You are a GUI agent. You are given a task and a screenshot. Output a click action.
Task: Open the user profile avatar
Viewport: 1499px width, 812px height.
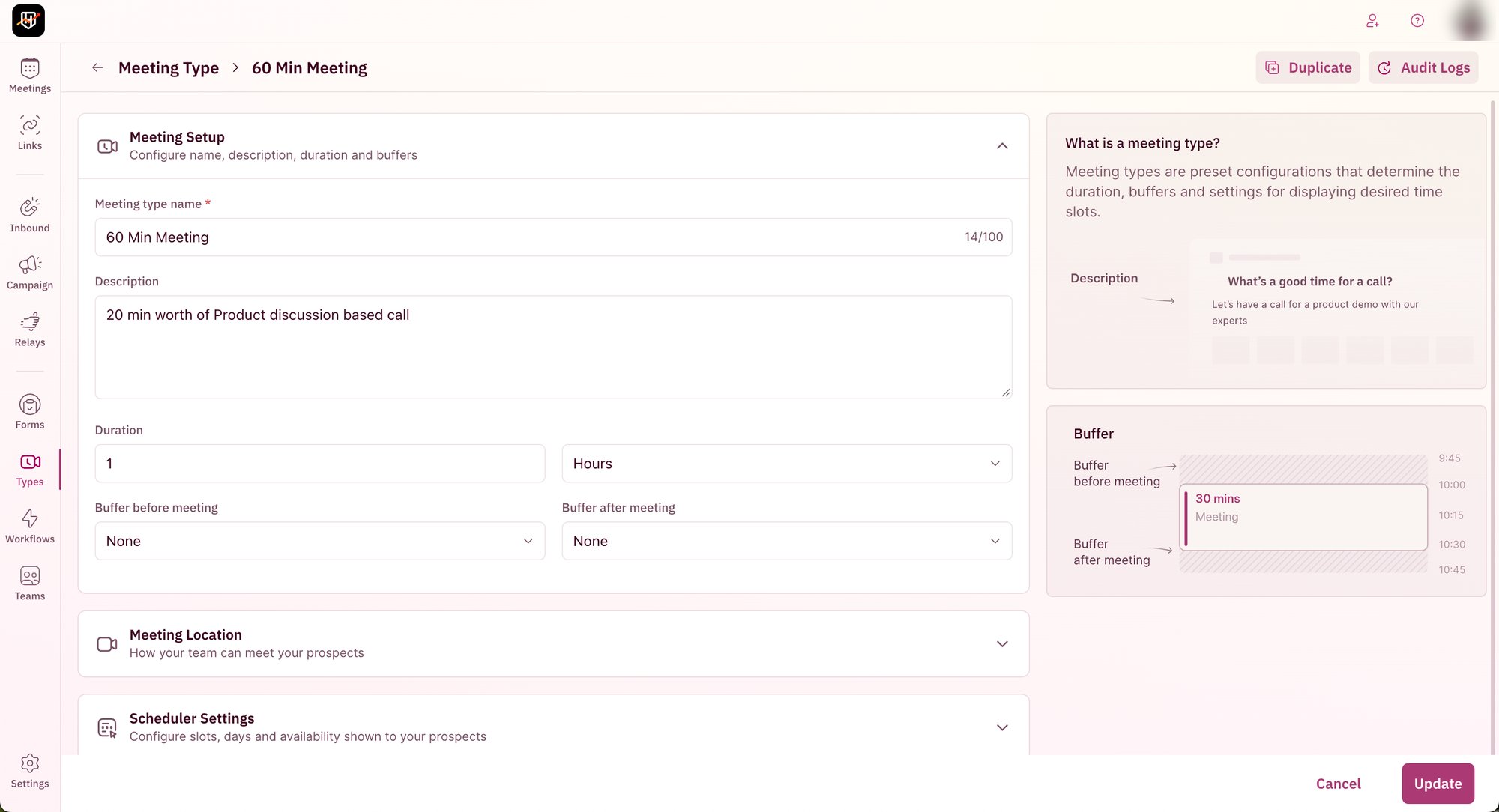pyautogui.click(x=1469, y=21)
